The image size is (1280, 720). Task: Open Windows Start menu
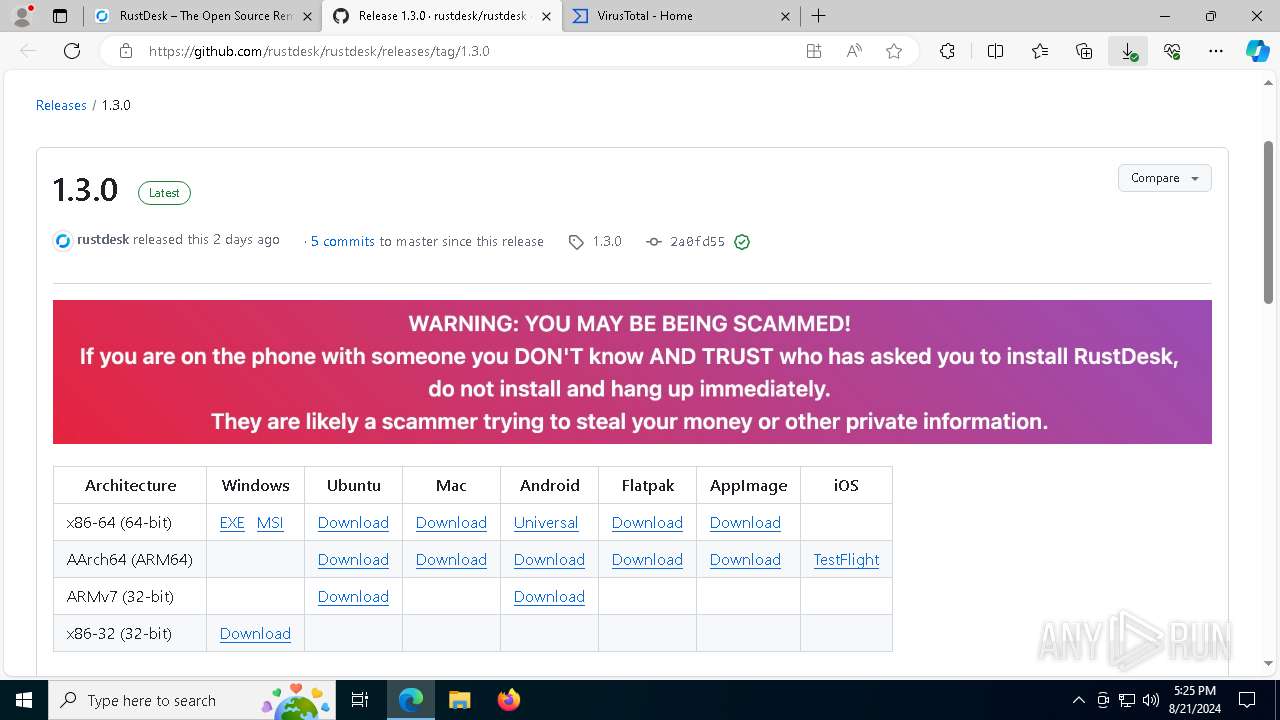(24, 700)
